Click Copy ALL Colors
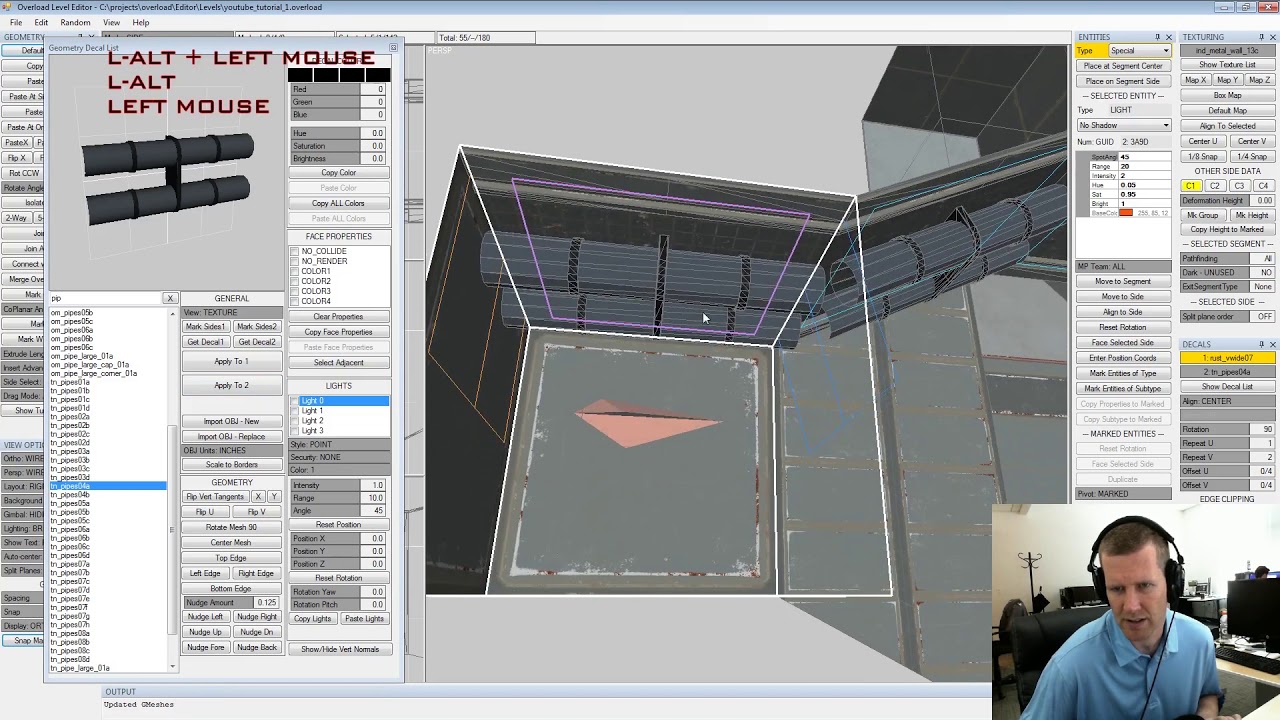The width and height of the screenshot is (1280, 720). coord(338,204)
